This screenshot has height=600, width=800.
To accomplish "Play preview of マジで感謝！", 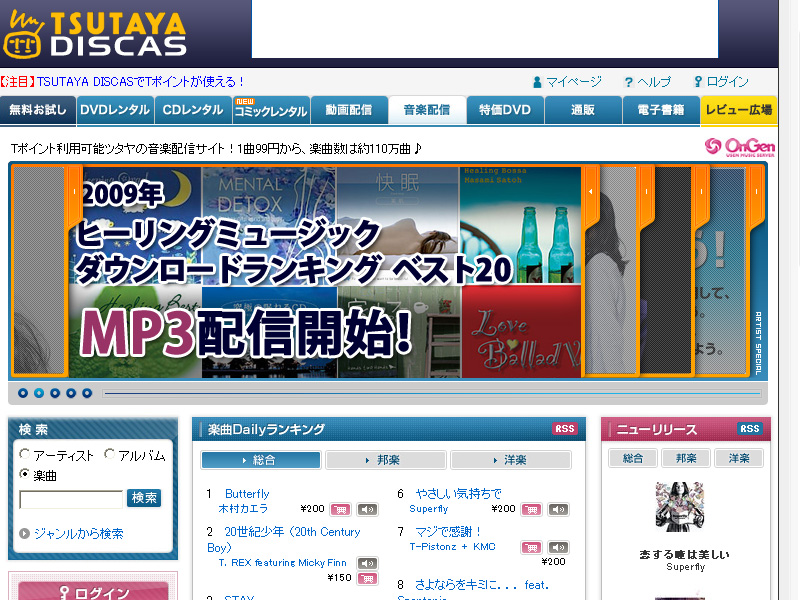I will tap(558, 547).
